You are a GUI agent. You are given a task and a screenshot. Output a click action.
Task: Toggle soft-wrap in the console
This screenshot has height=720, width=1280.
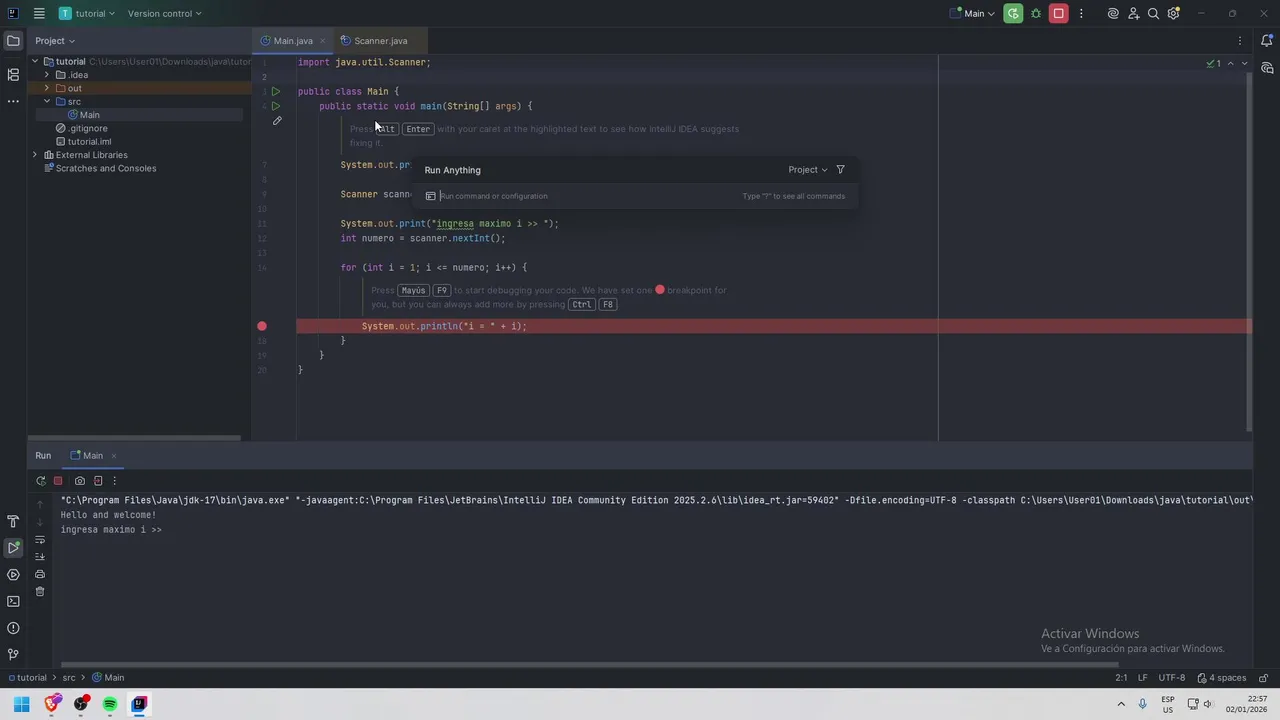[40, 540]
